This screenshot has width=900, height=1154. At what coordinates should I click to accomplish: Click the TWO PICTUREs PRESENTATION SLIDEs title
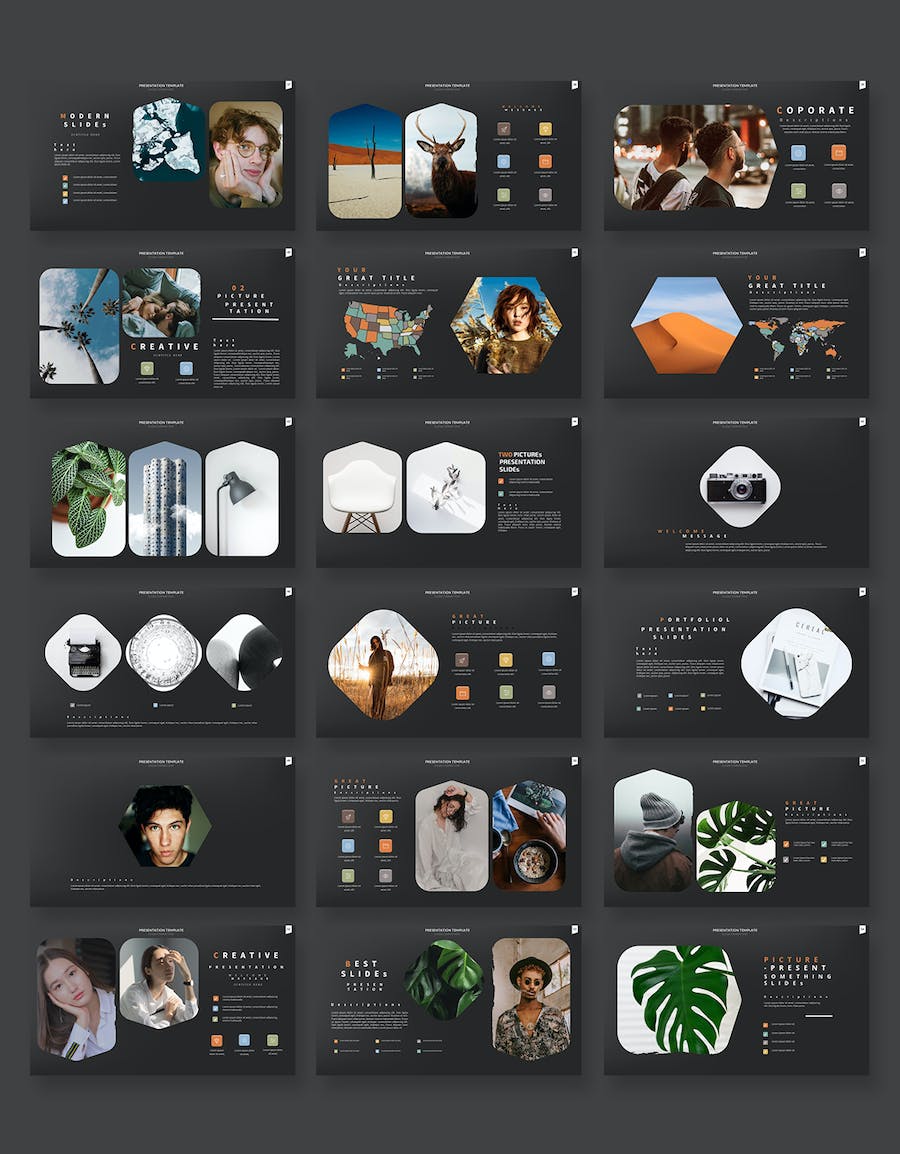522,461
